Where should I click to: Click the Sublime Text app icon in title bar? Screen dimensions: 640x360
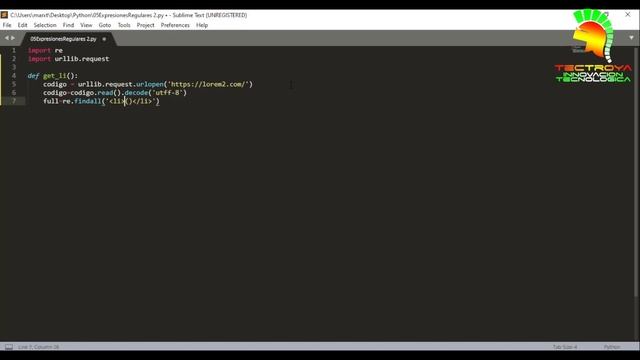(x=4, y=15)
